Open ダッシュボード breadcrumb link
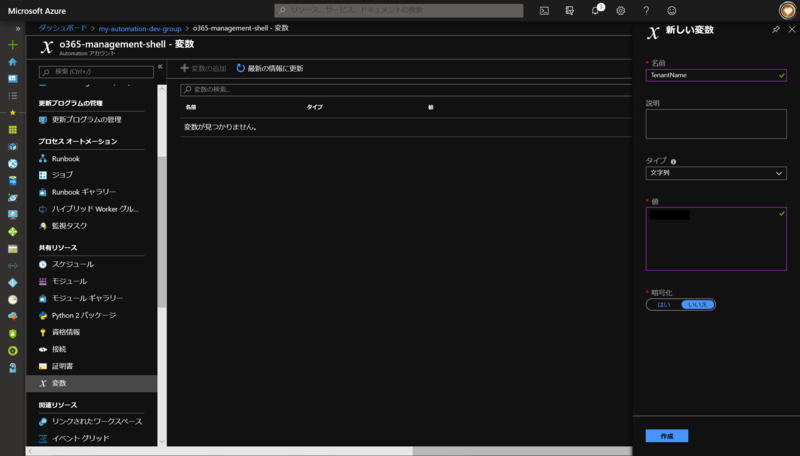This screenshot has height=456, width=800. click(x=63, y=28)
